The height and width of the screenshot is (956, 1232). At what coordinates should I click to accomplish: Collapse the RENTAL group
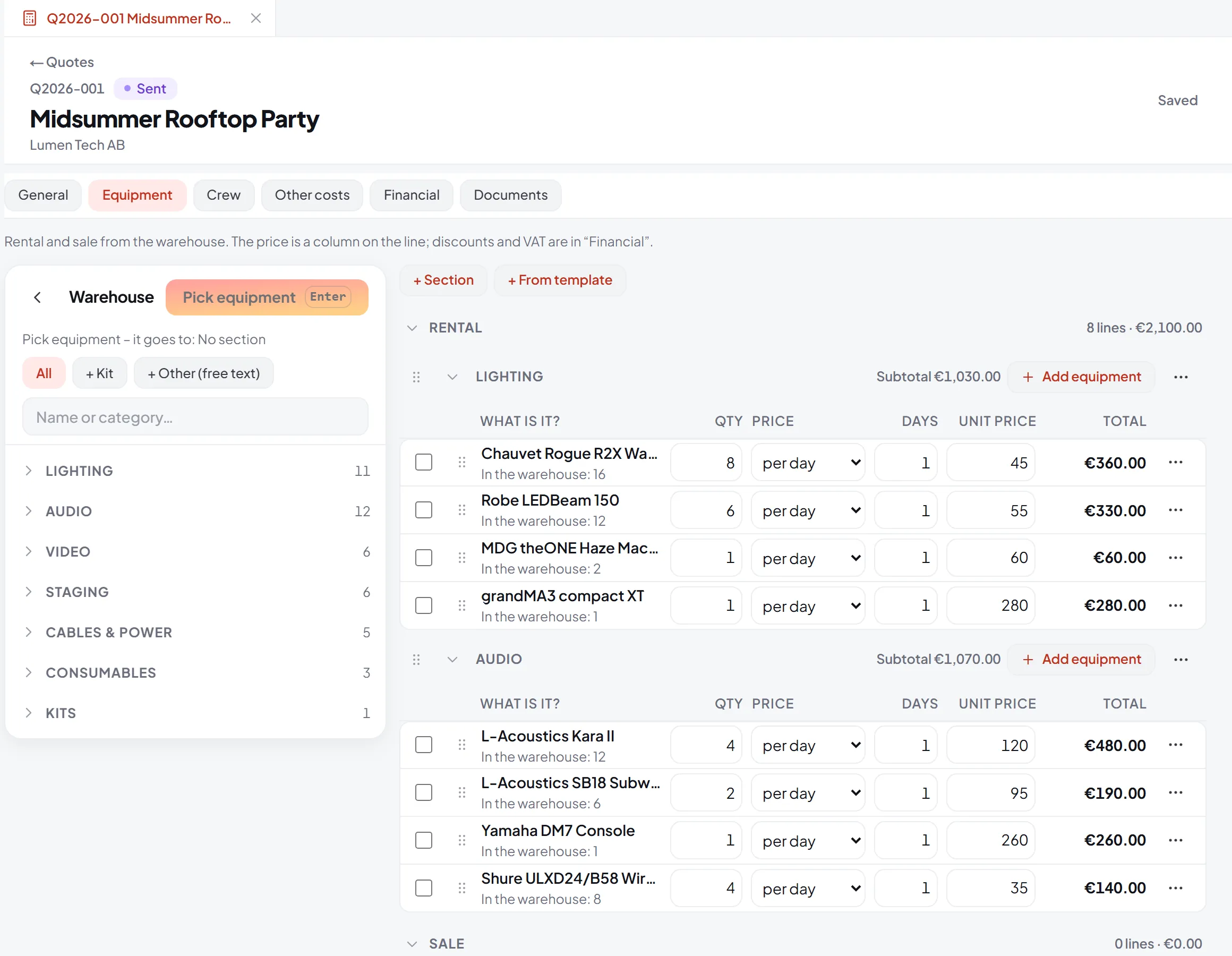pos(413,328)
